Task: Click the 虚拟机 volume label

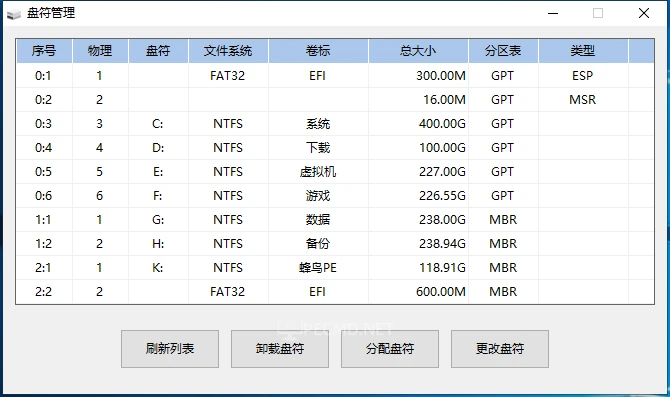Action: click(x=318, y=172)
